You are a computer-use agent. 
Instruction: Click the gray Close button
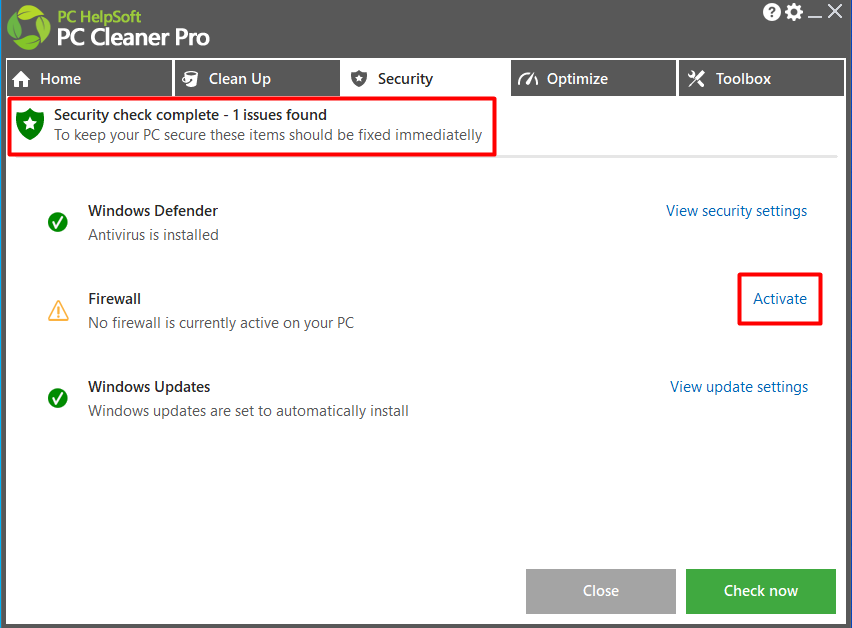[601, 591]
